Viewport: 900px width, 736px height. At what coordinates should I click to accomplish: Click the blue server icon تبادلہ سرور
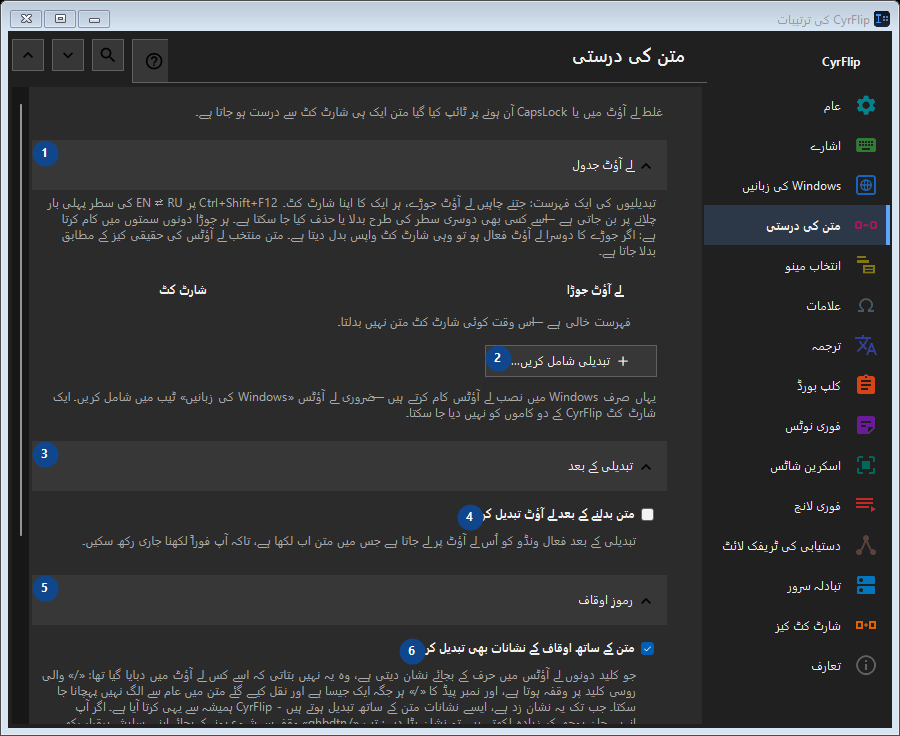click(x=866, y=585)
